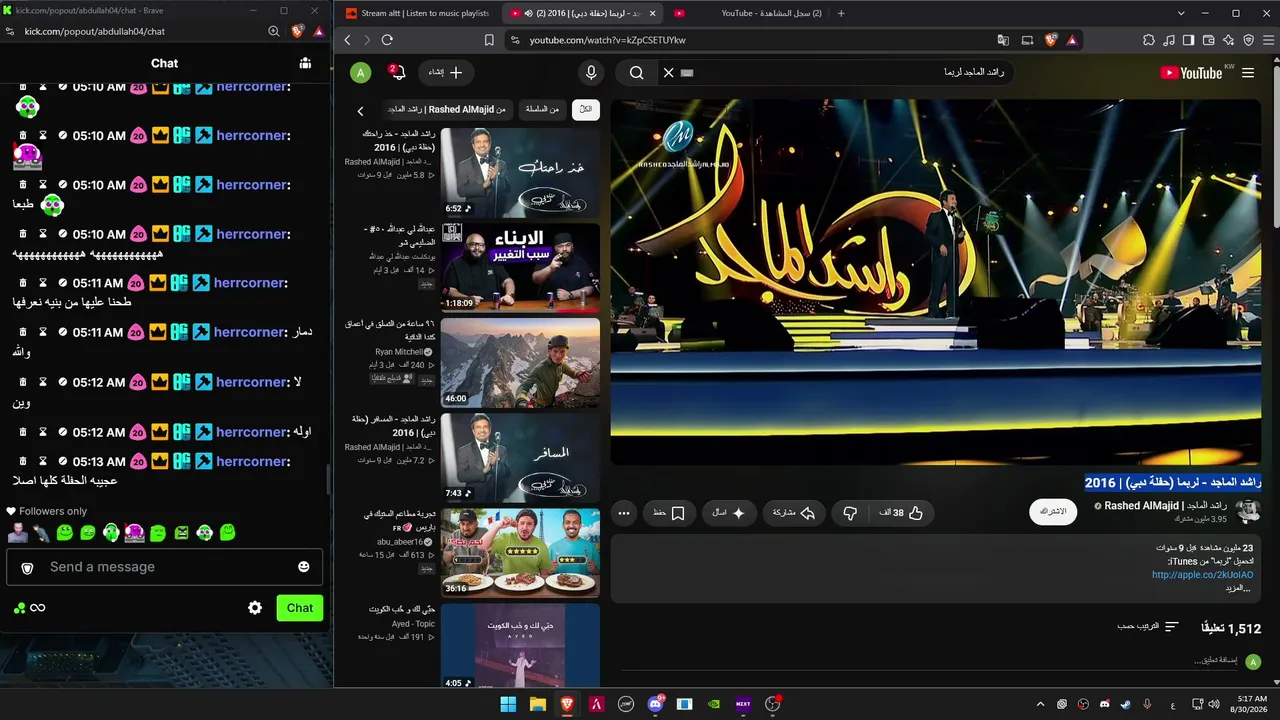
Task: Go back in the YouTube browser window
Action: (348, 40)
